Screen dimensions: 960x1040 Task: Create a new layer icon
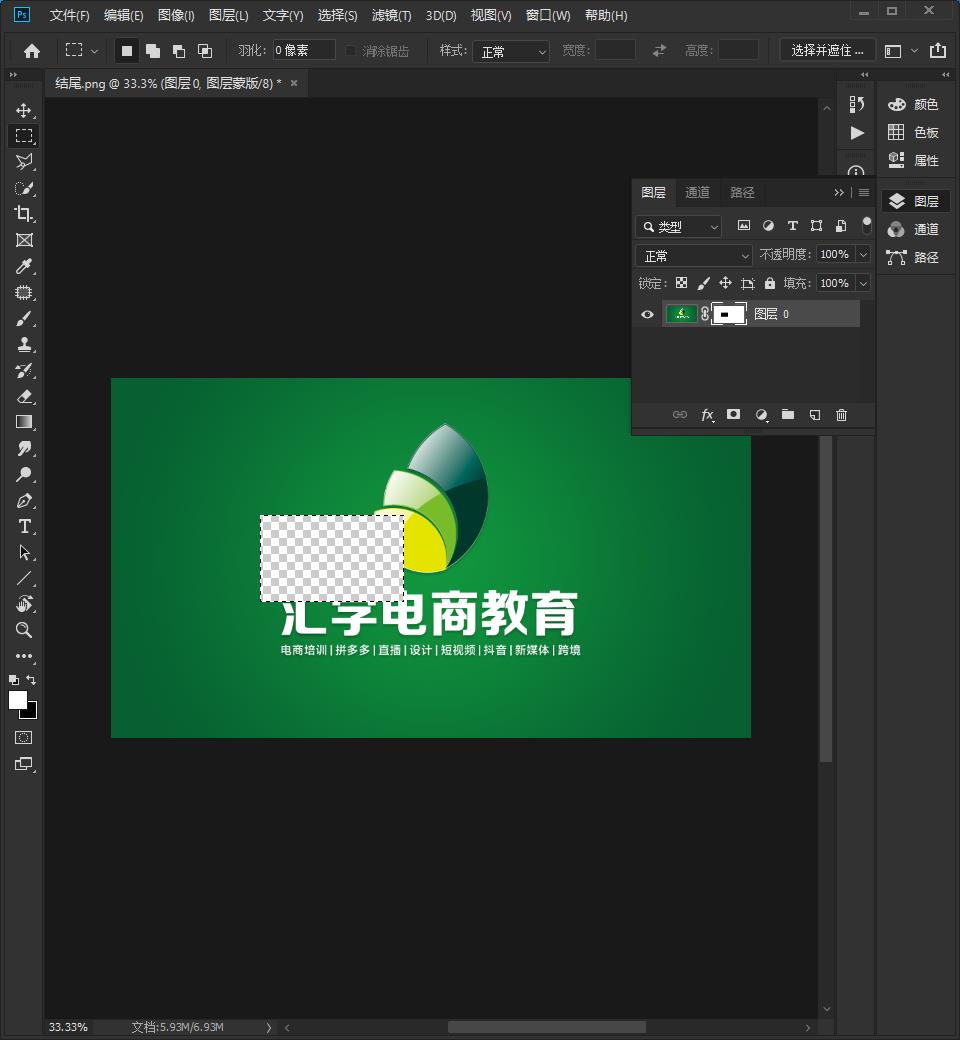(x=815, y=415)
